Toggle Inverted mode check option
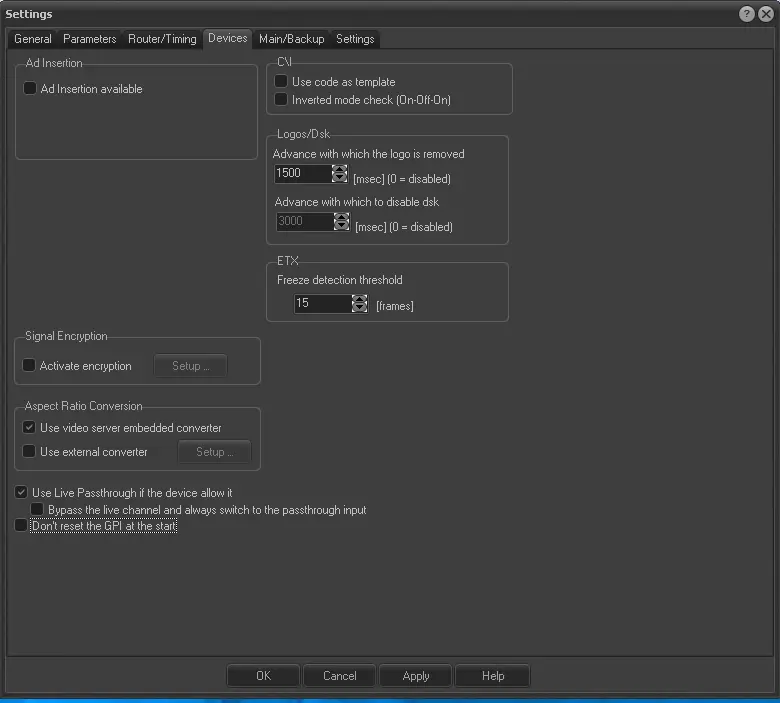 [x=281, y=100]
